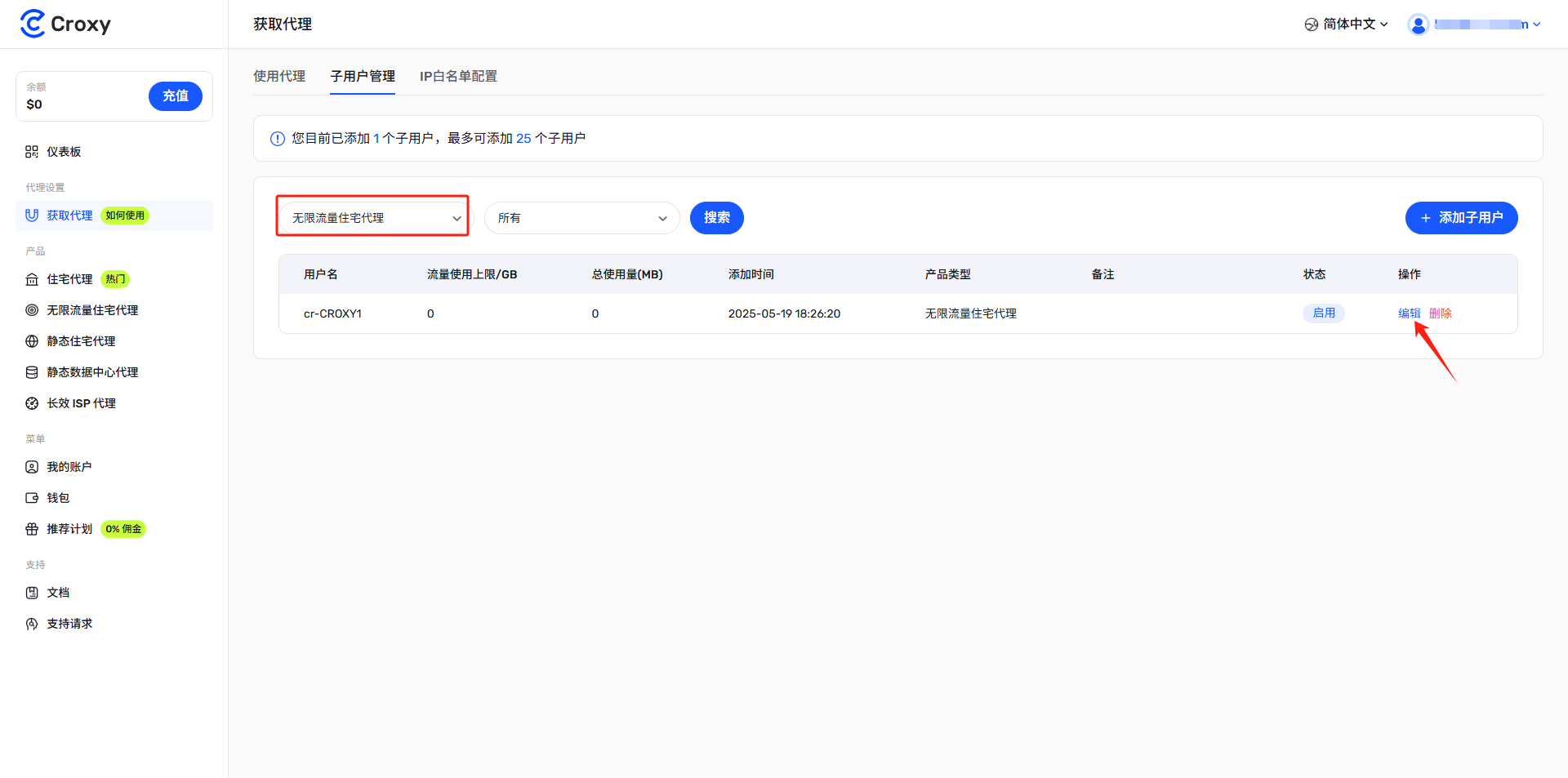Expand the account menu chevron
This screenshot has height=778, width=1568.
click(1537, 24)
